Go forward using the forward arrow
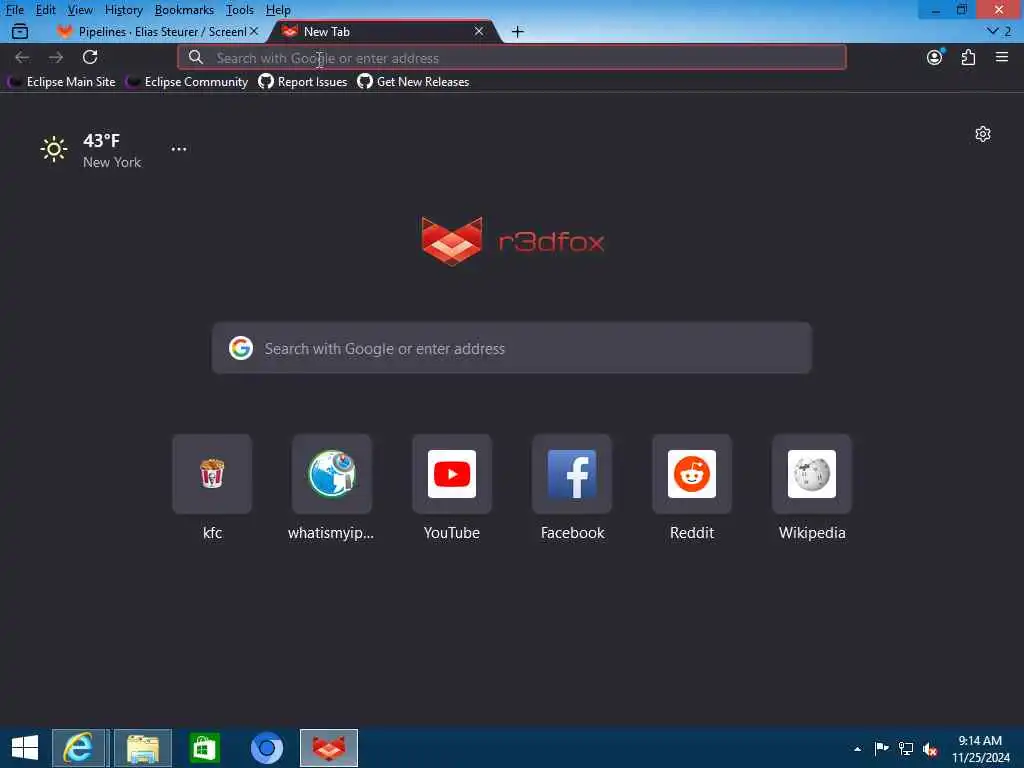 [56, 57]
